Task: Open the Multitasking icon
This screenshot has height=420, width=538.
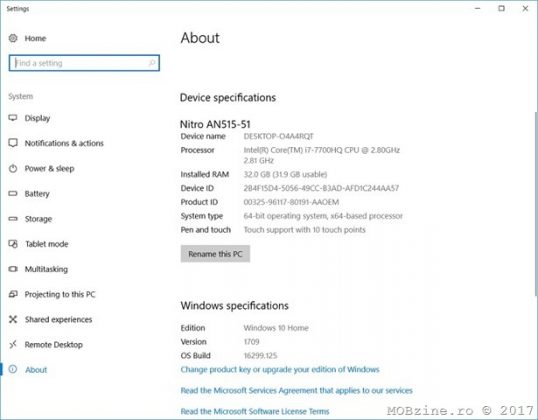Action: (x=13, y=269)
